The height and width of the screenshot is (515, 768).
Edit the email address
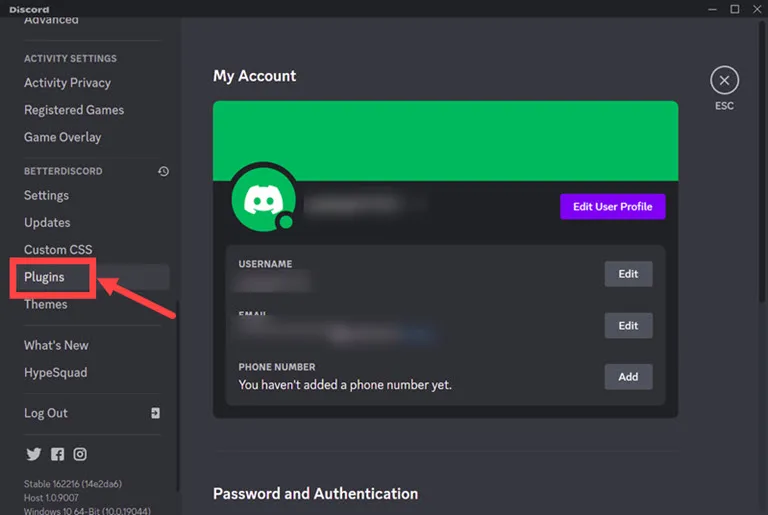[628, 325]
